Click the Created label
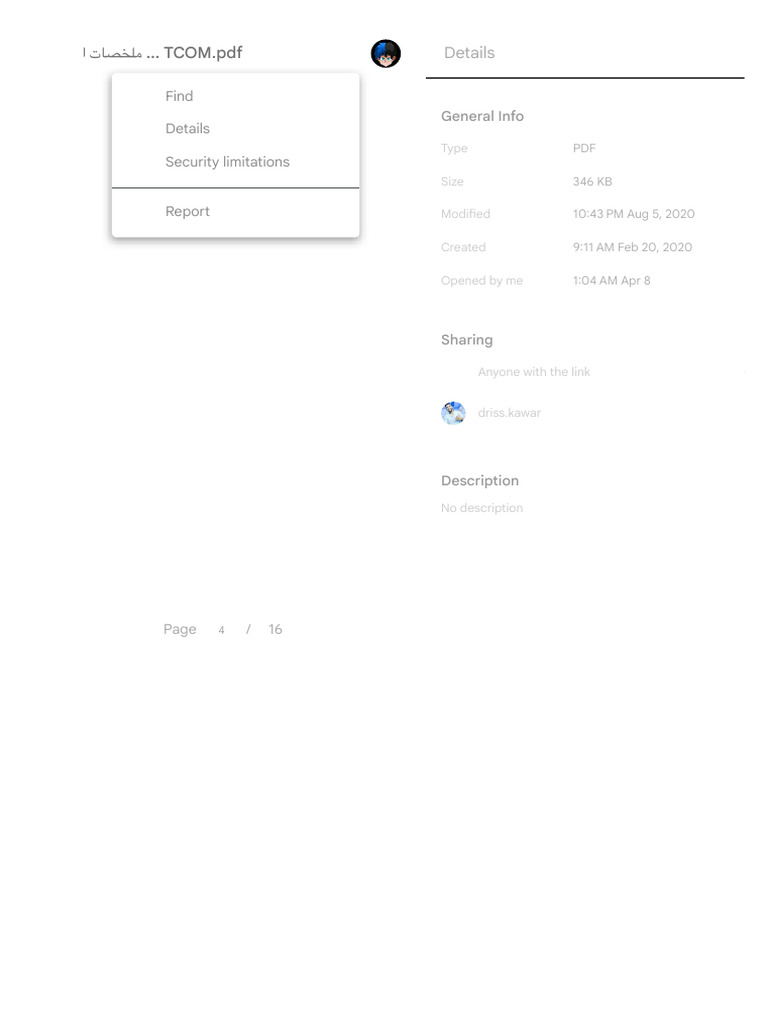Image resolution: width=768 pixels, height=1024 pixels. tap(463, 248)
